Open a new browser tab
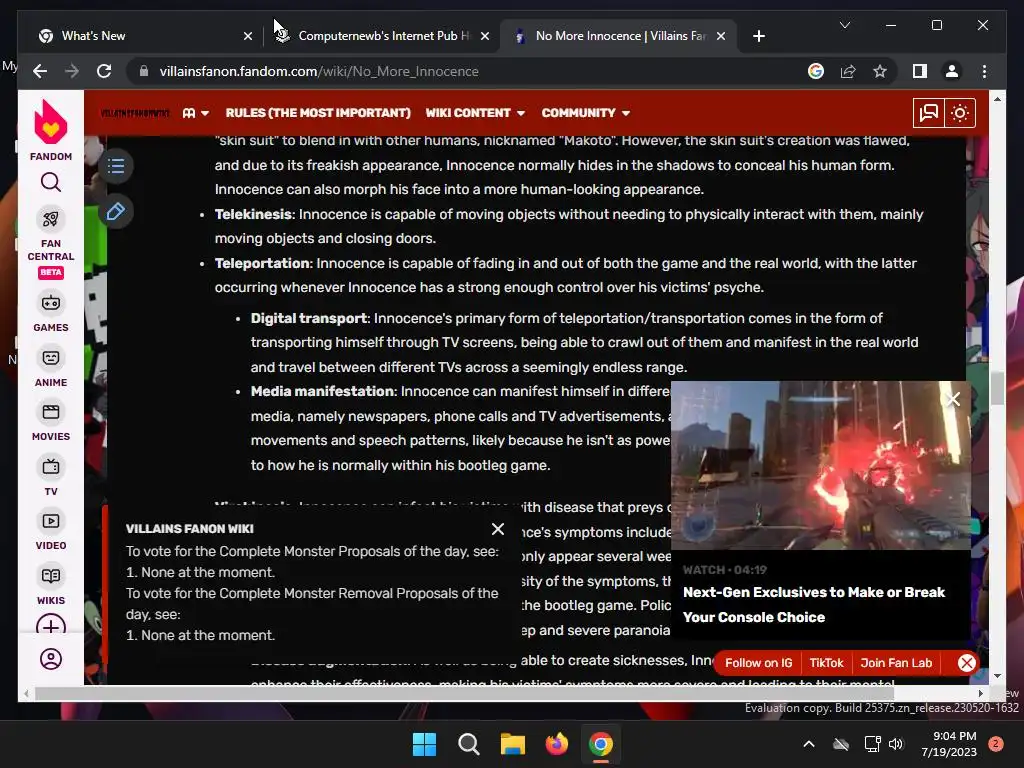This screenshot has width=1024, height=768. (758, 36)
